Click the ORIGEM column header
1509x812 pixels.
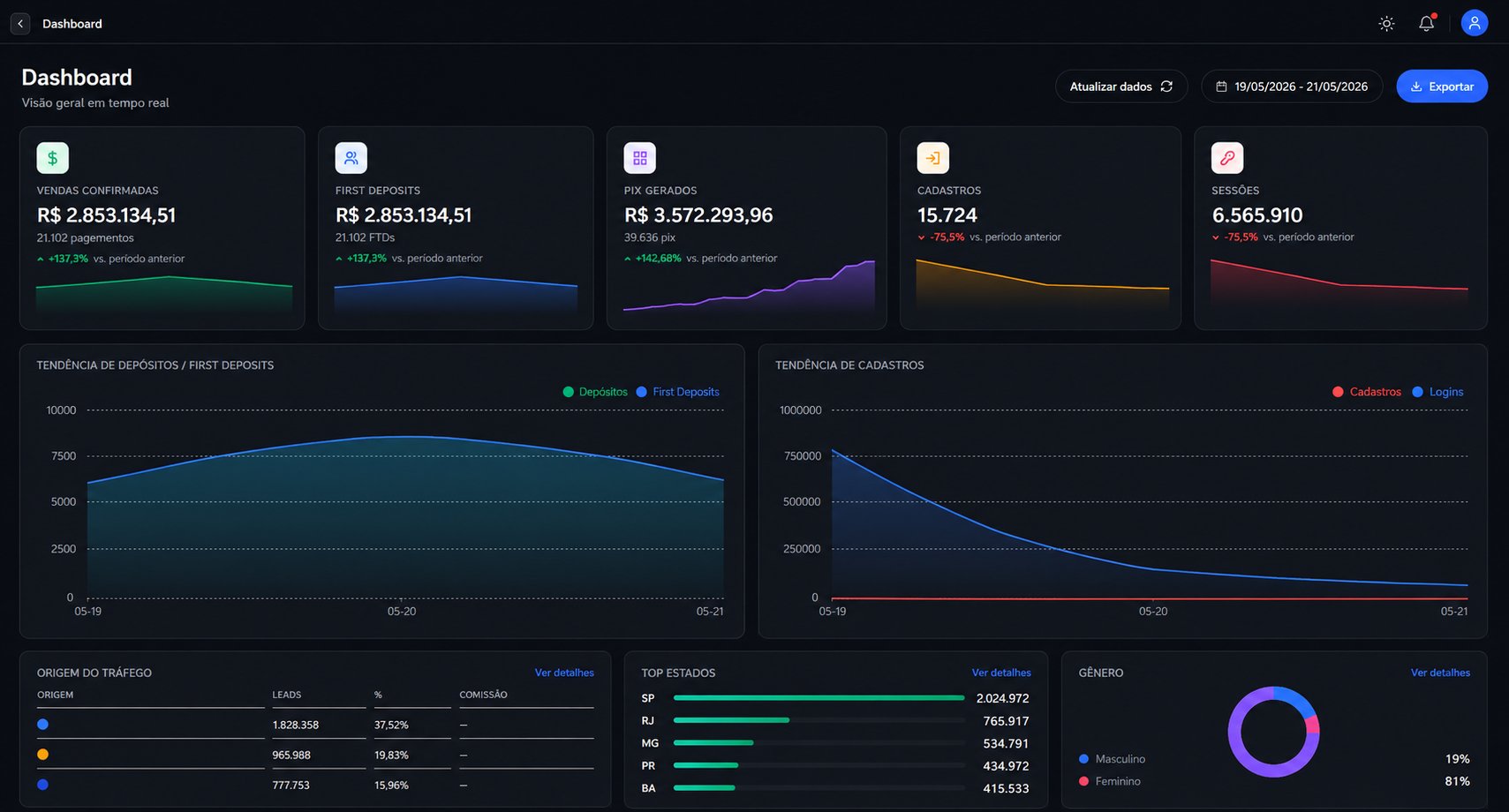click(55, 695)
